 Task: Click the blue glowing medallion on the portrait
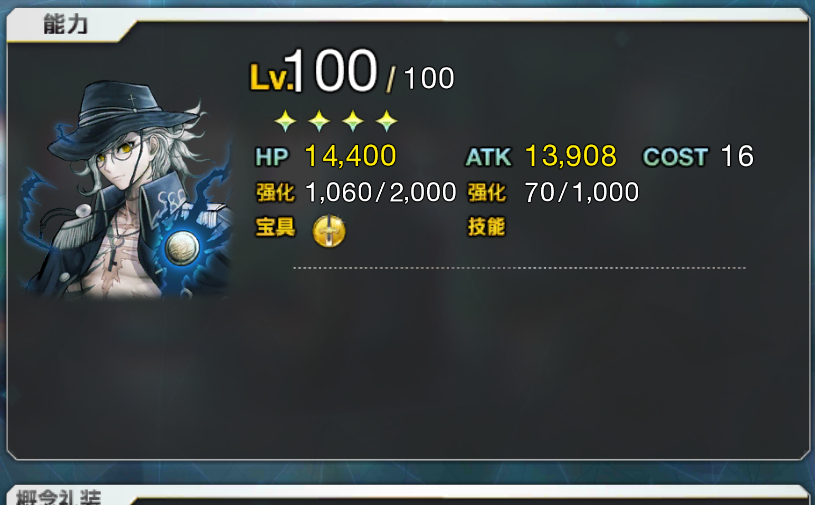point(182,248)
